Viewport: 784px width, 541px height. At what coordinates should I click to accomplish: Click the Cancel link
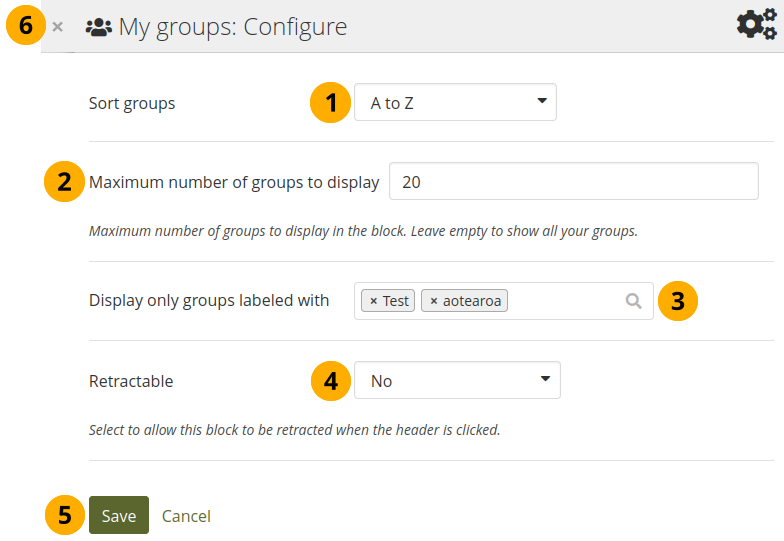[x=186, y=516]
